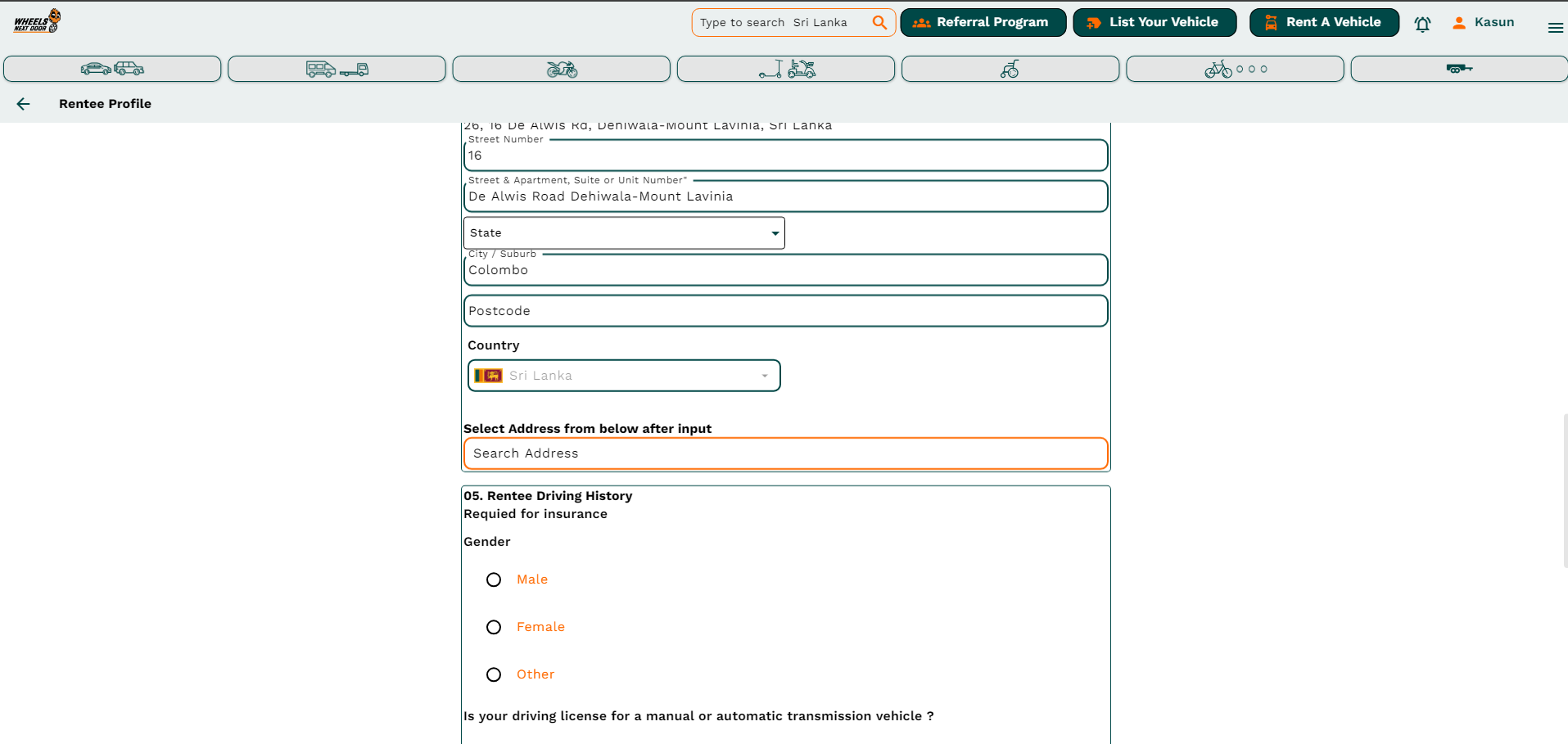Select the wheelchair category
Image resolution: width=1568 pixels, height=744 pixels.
(1010, 69)
